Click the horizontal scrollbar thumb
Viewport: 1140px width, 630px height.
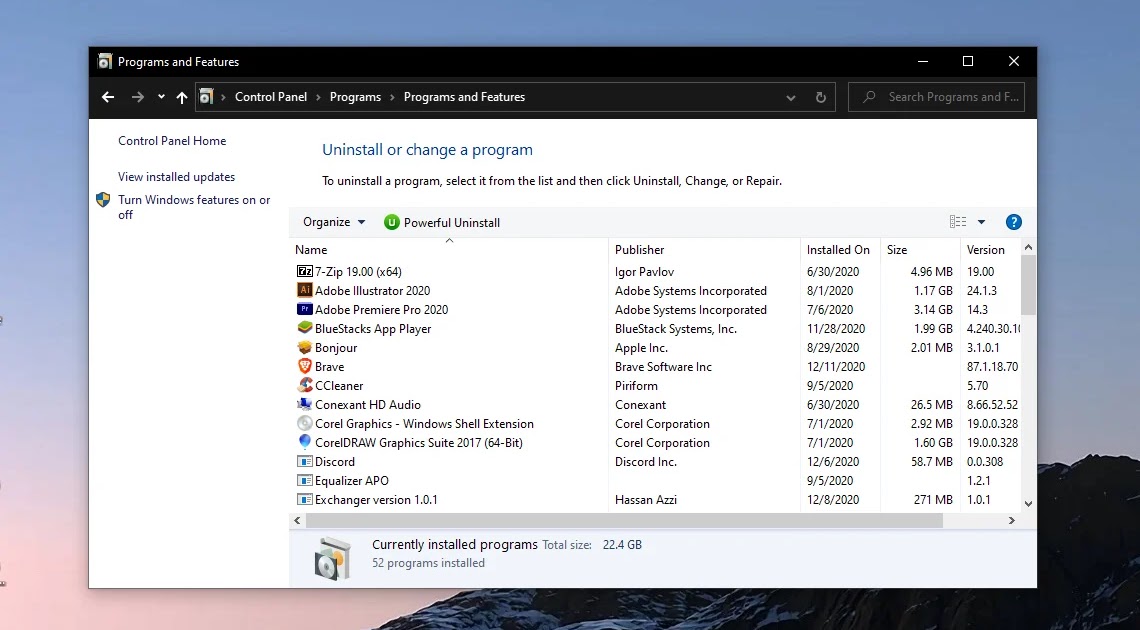point(625,520)
